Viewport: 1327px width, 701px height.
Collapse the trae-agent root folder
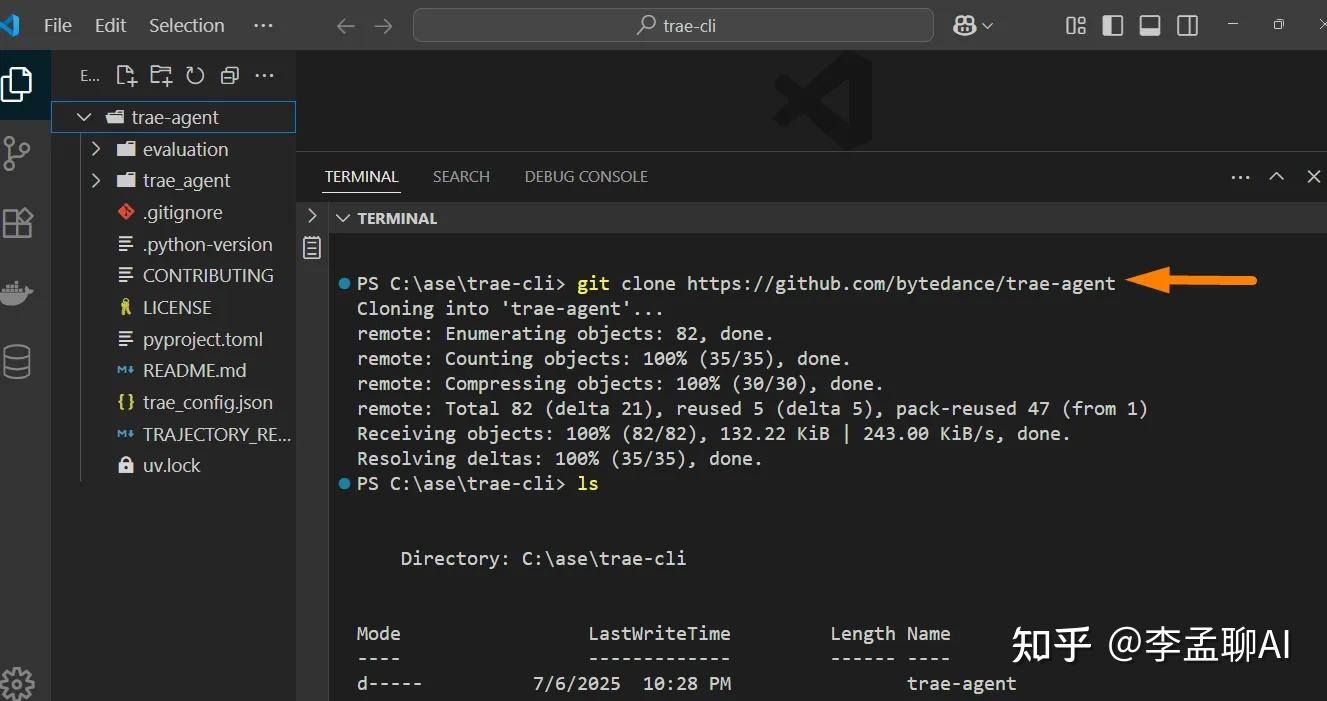click(x=85, y=117)
